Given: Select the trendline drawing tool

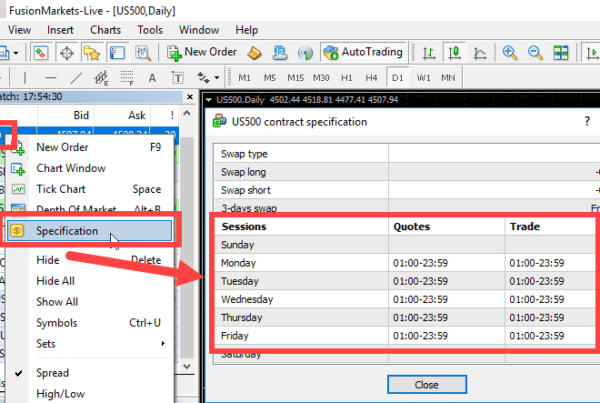Looking at the screenshot, I should tap(76, 78).
